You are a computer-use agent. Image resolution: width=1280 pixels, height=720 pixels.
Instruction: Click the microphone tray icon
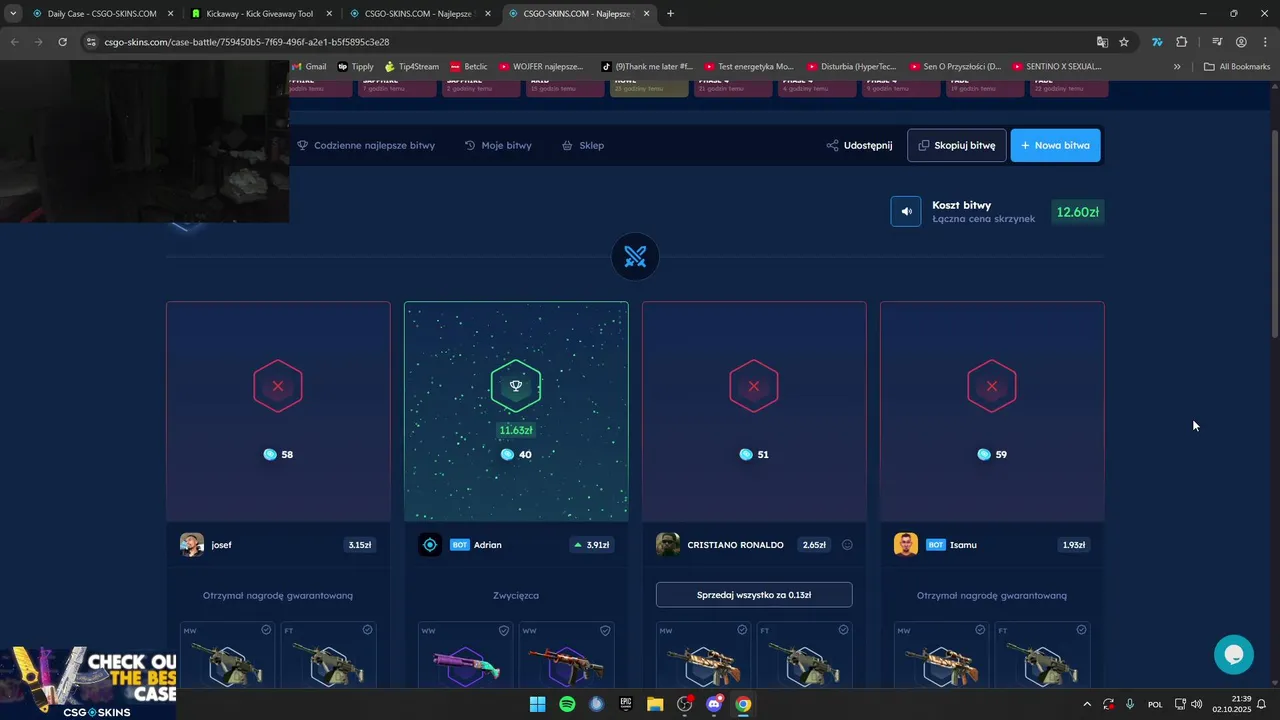[1130, 704]
